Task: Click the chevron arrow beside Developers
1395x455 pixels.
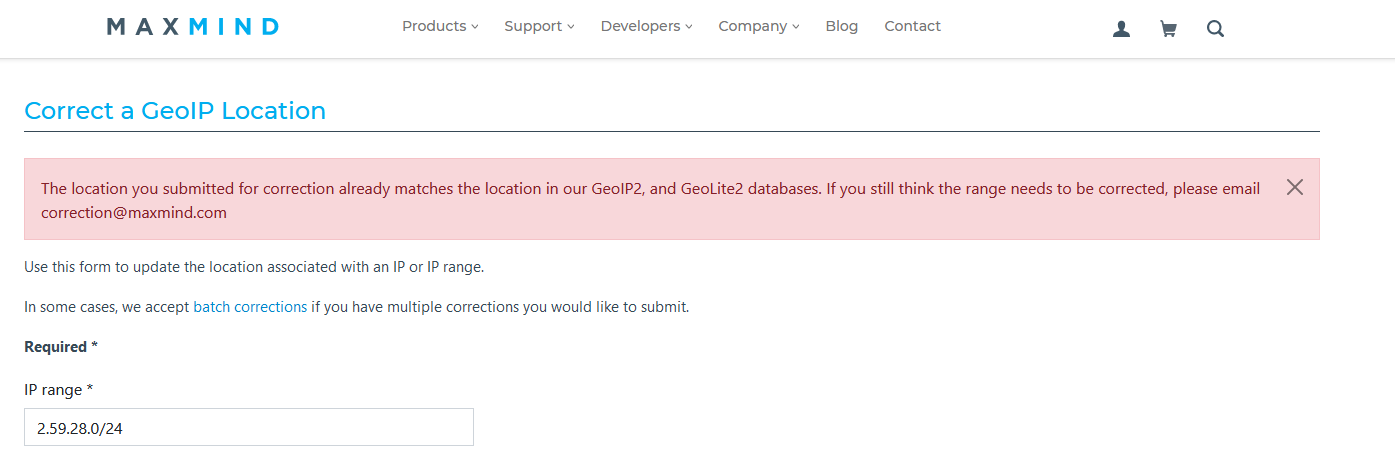Action: [x=689, y=27]
